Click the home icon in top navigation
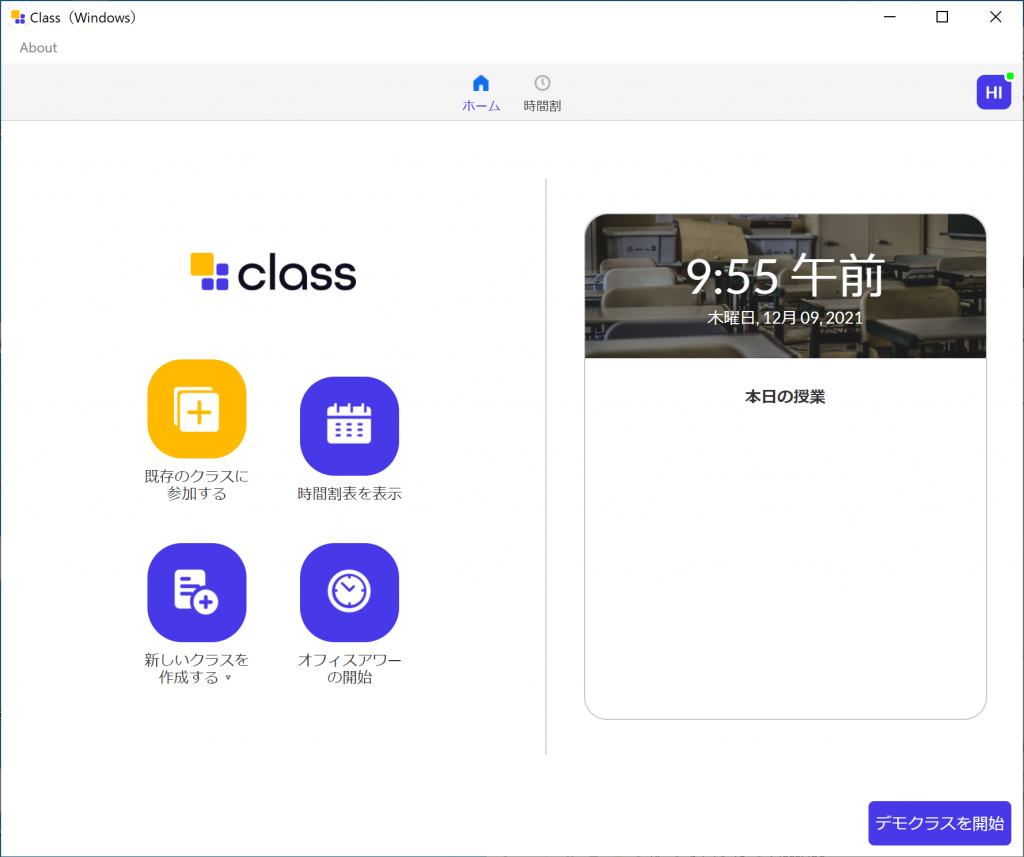The height and width of the screenshot is (857, 1024). 481,83
